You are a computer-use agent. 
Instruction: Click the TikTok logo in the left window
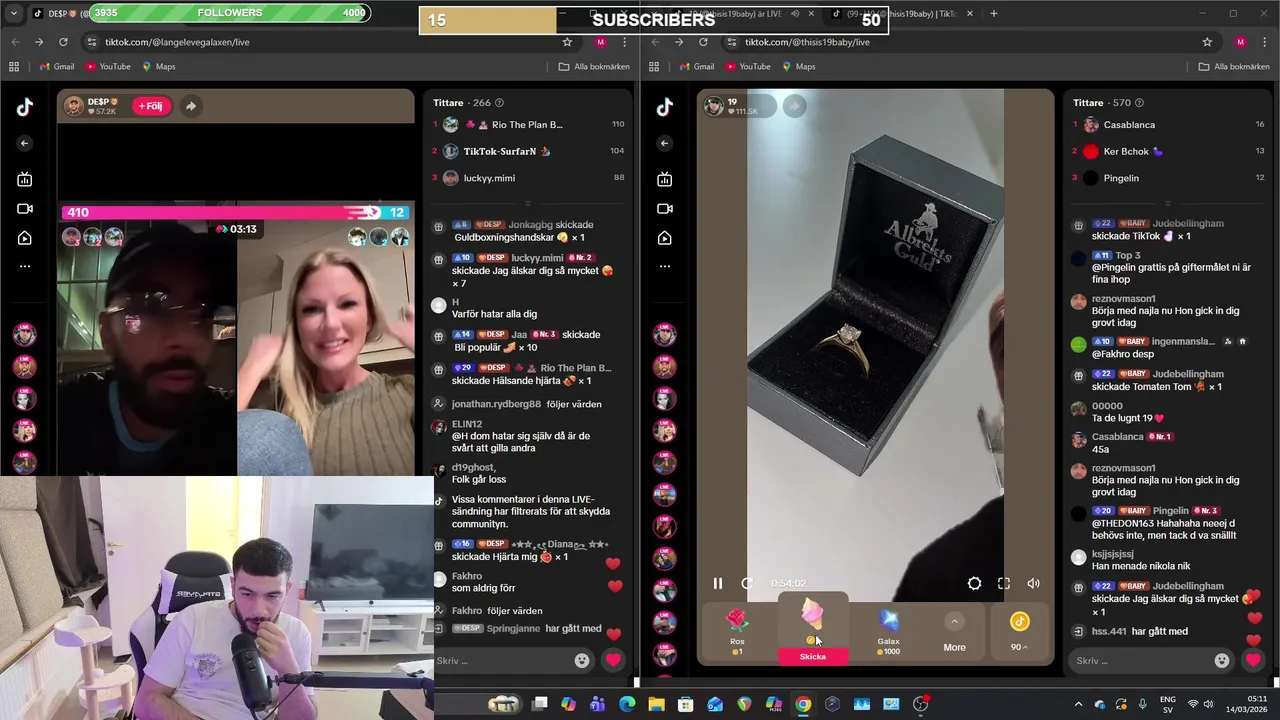[25, 108]
